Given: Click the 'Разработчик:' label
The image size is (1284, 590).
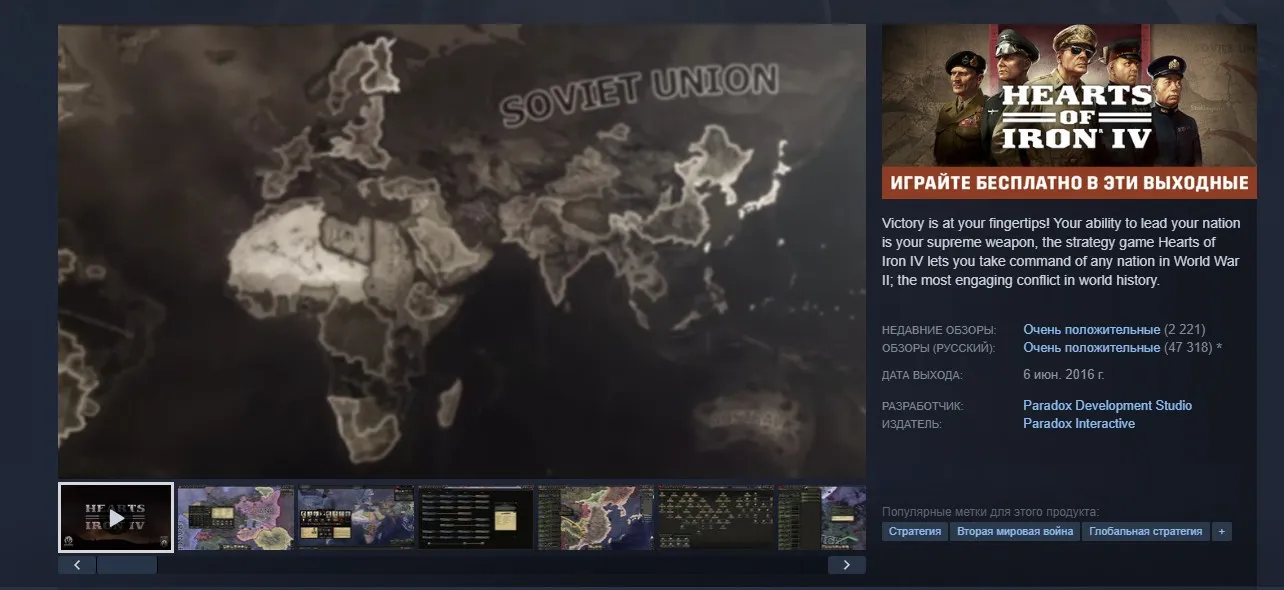Looking at the screenshot, I should pos(922,406).
